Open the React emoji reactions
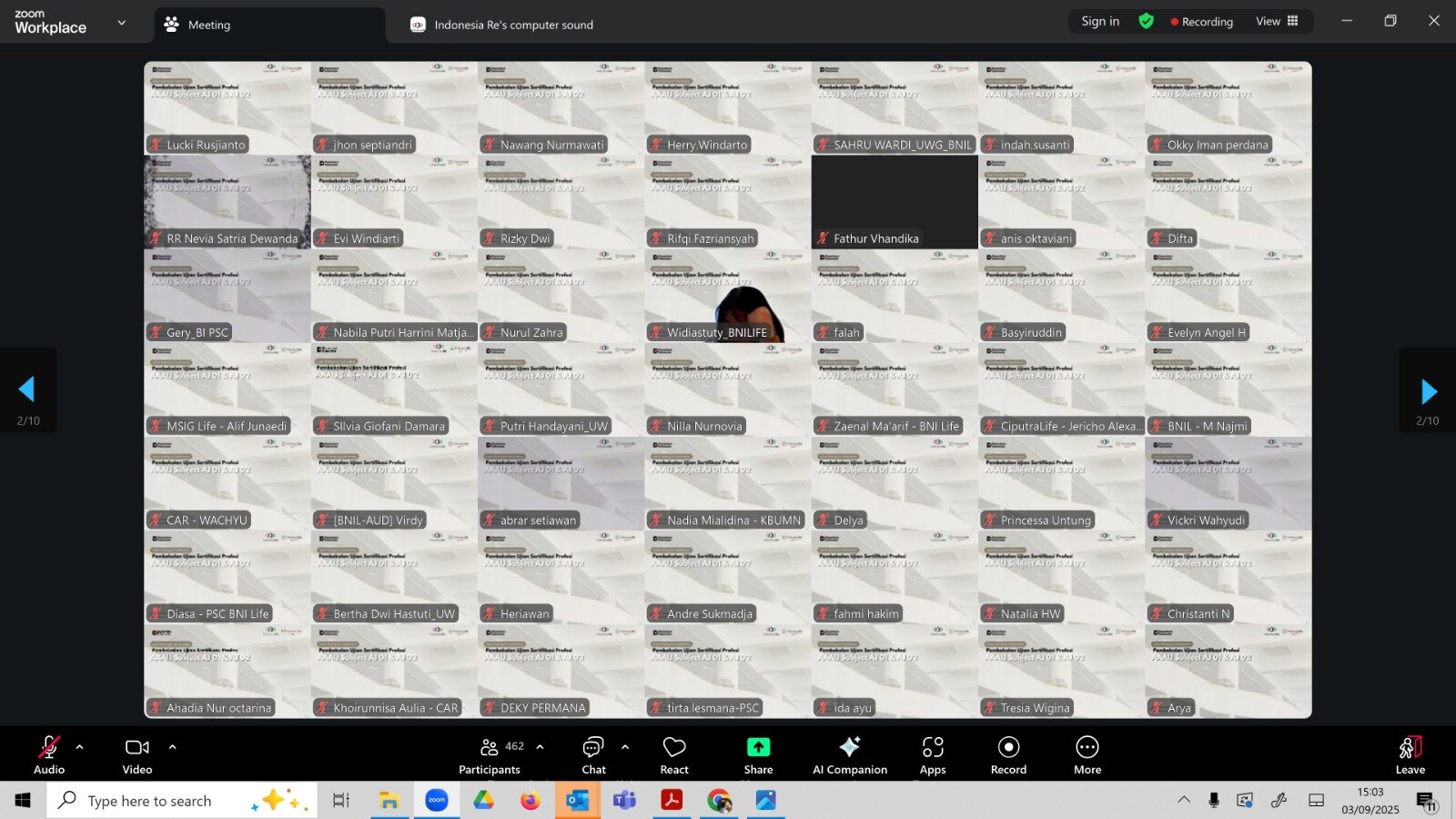The height and width of the screenshot is (819, 1456). (x=673, y=748)
